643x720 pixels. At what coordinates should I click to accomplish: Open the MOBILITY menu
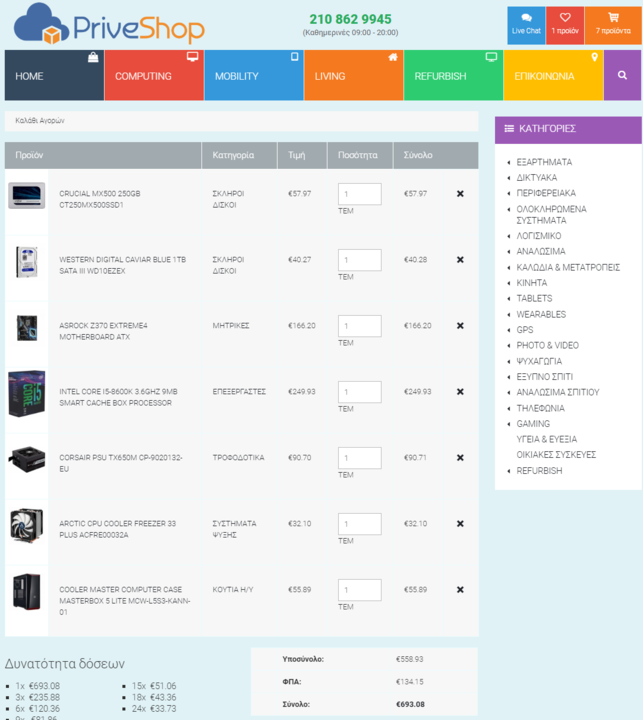tap(254, 75)
